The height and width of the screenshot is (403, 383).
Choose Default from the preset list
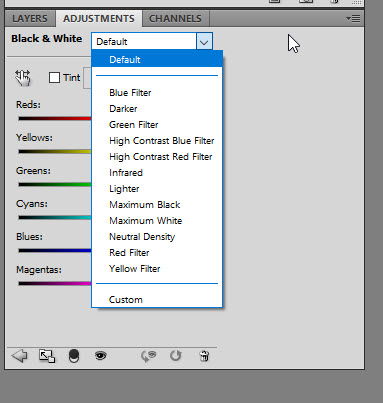coord(157,60)
